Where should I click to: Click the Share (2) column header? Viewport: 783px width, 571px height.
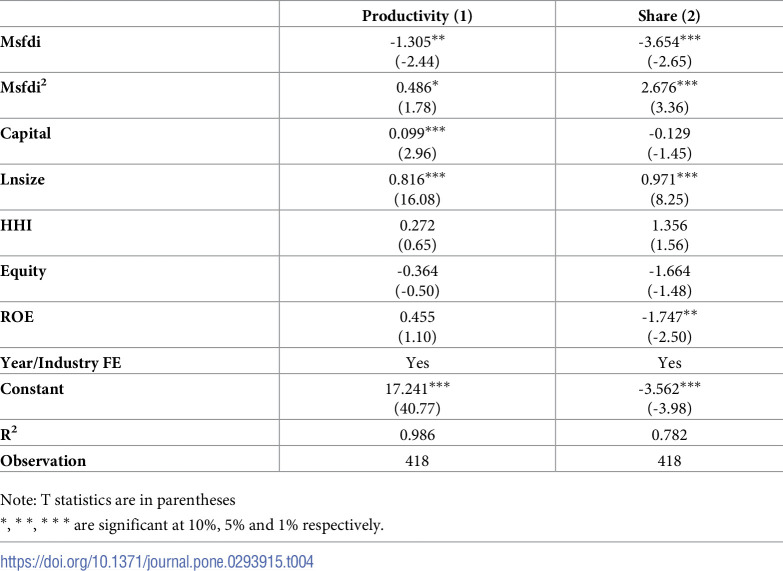point(669,15)
